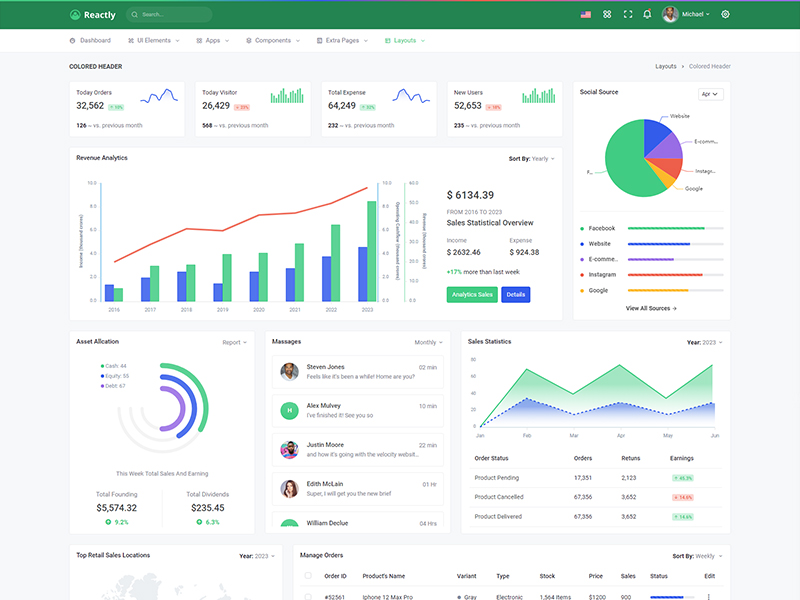This screenshot has width=800, height=600.
Task: Open Steven Jones message
Action: (358, 371)
